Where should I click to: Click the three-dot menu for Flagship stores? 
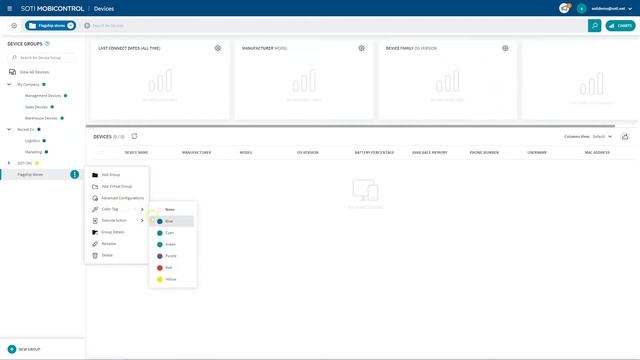coord(75,174)
